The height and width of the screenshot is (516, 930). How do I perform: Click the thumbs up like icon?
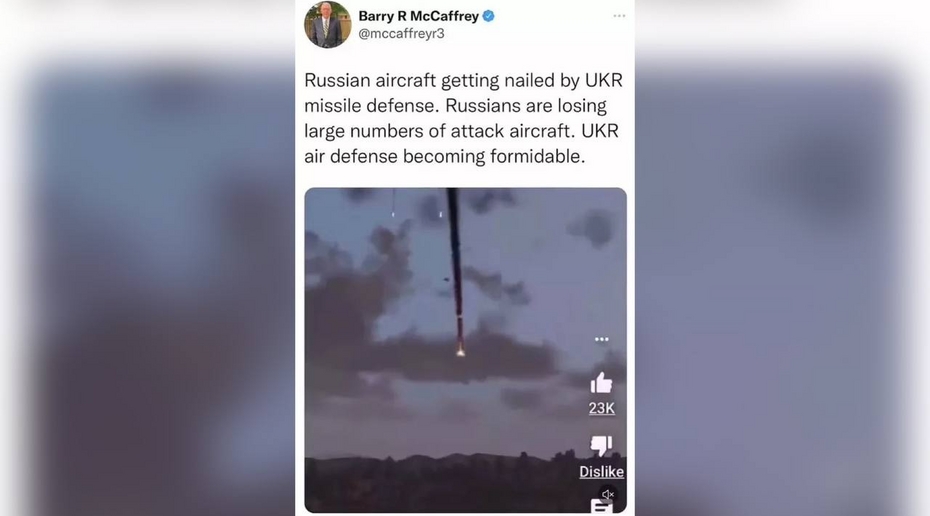(601, 383)
